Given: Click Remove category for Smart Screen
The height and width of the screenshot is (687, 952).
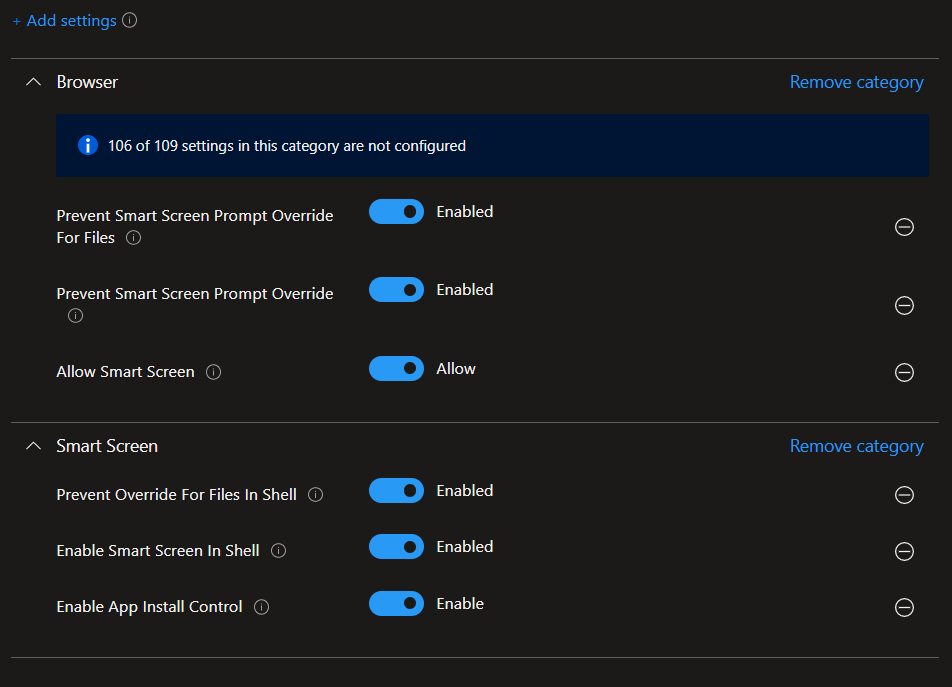Looking at the screenshot, I should click(x=856, y=446).
